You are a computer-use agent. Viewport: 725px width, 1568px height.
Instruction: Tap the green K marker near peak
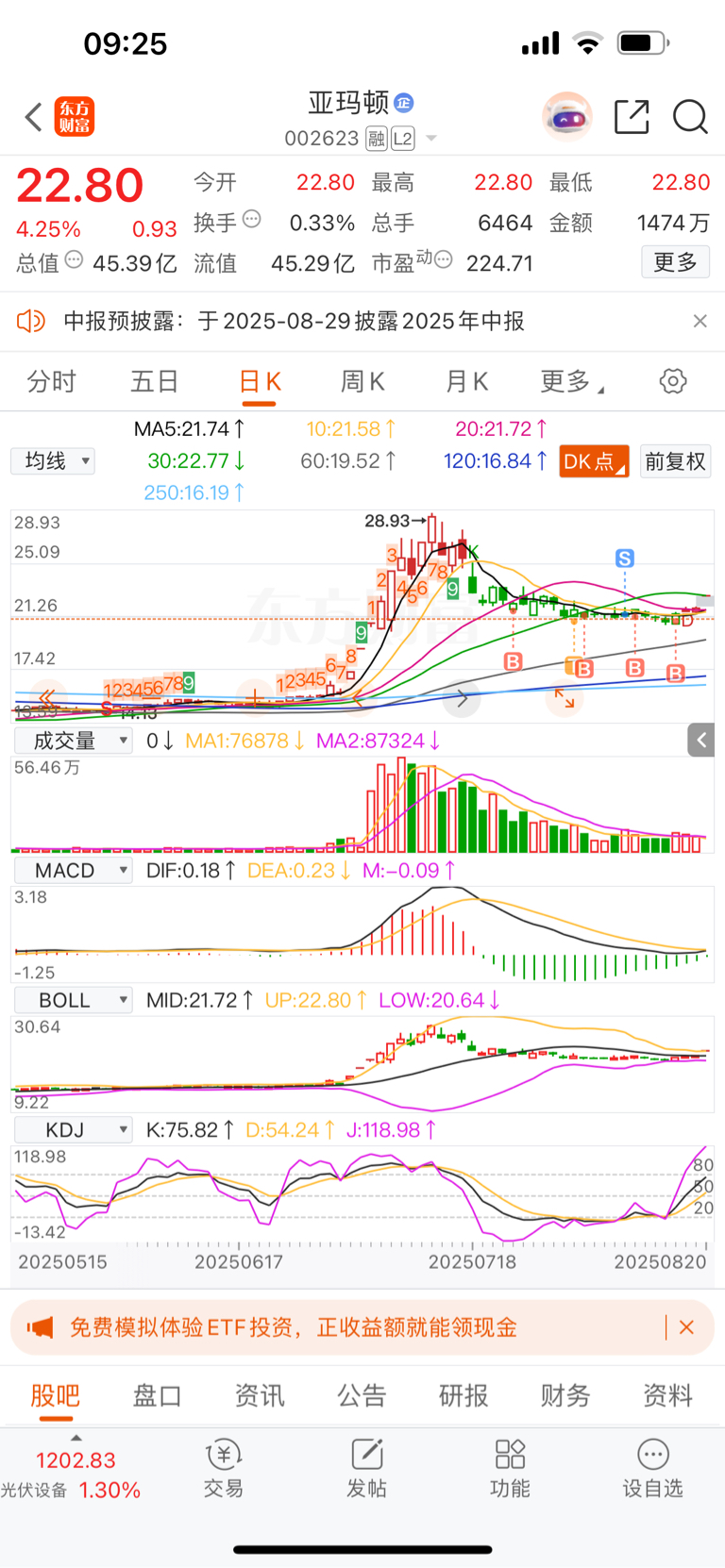472,551
